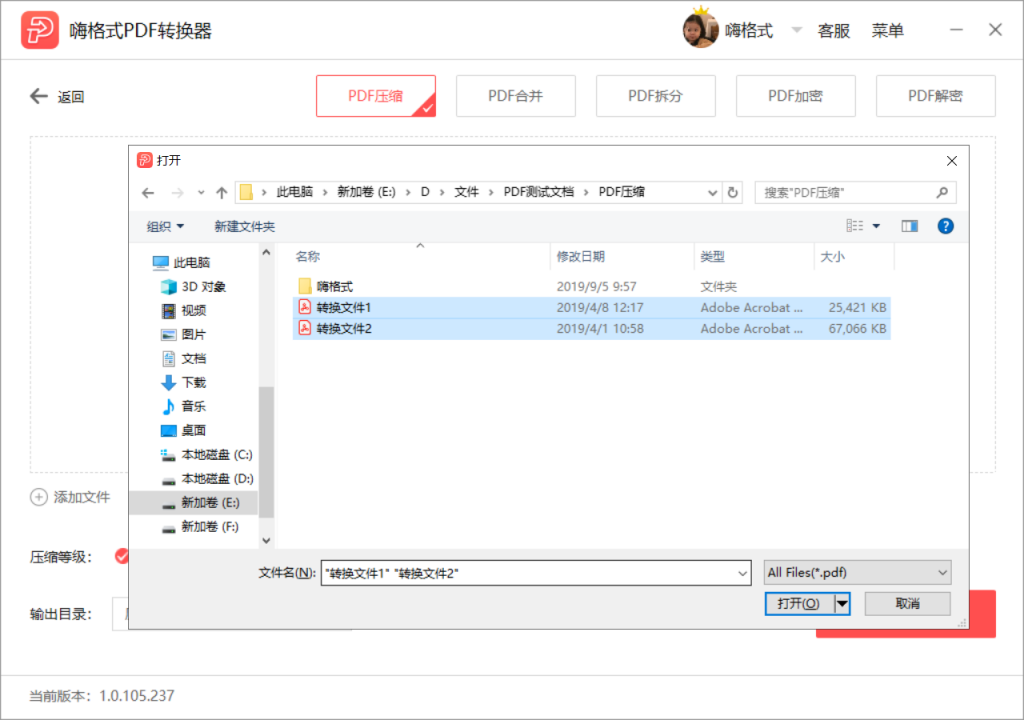Viewport: 1024px width, 720px height.
Task: Focus the 搜索"PDF压缩" search box
Action: [856, 193]
